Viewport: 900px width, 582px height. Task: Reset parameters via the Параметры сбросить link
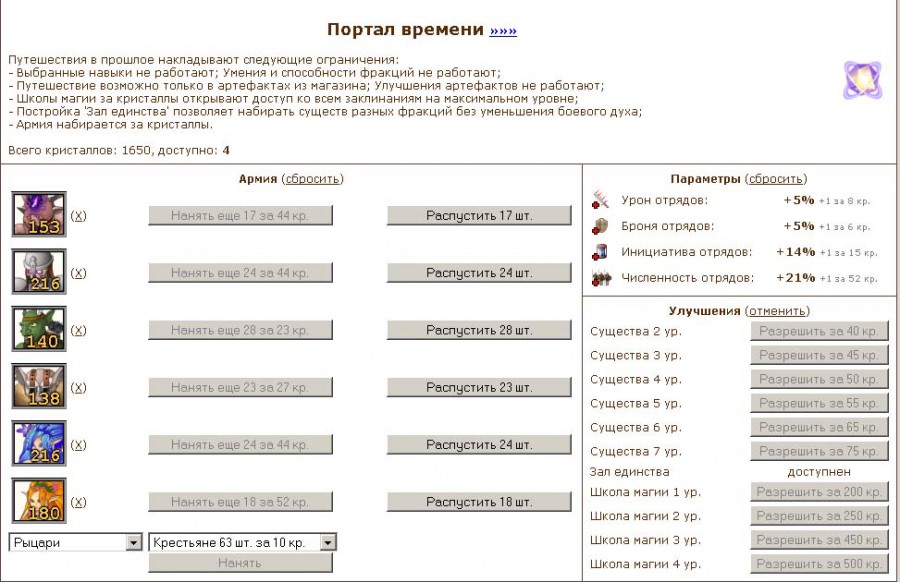click(776, 179)
